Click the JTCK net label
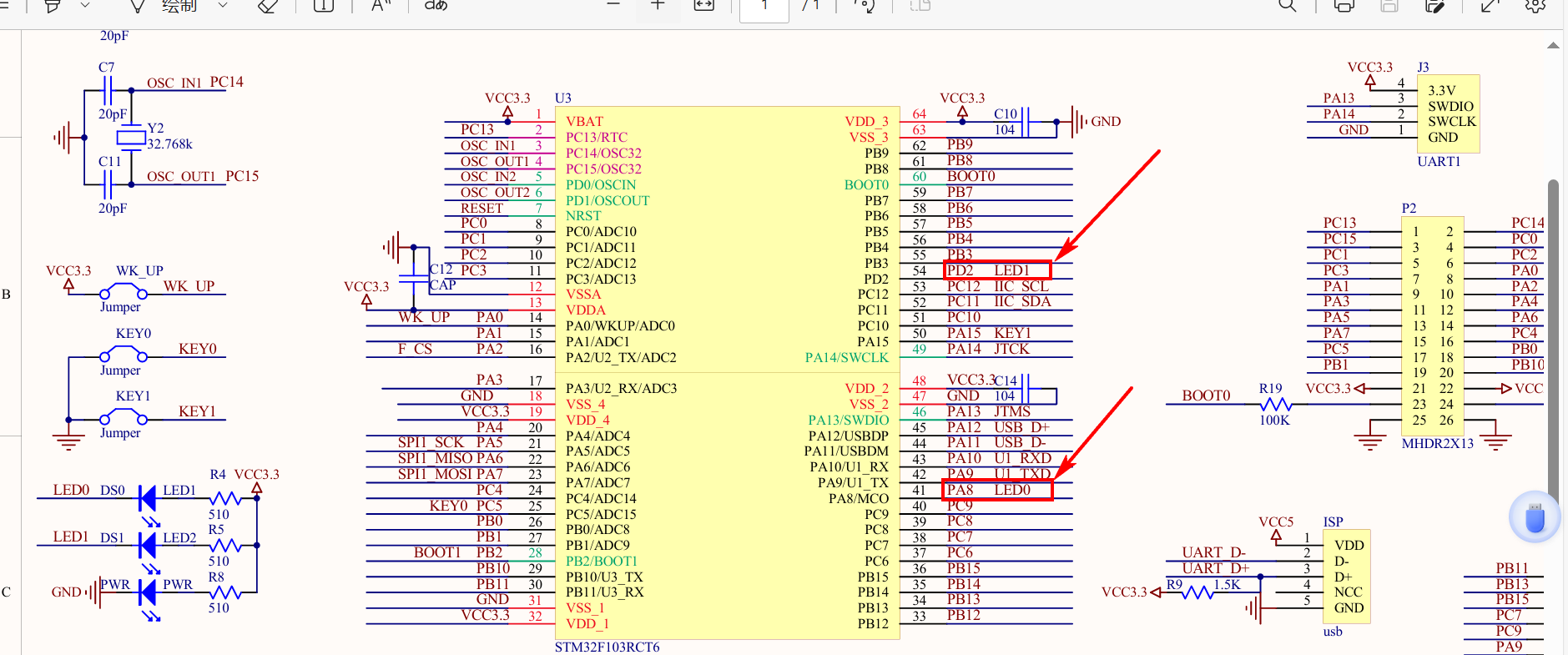Viewport: 1568px width, 655px height. 1011,349
